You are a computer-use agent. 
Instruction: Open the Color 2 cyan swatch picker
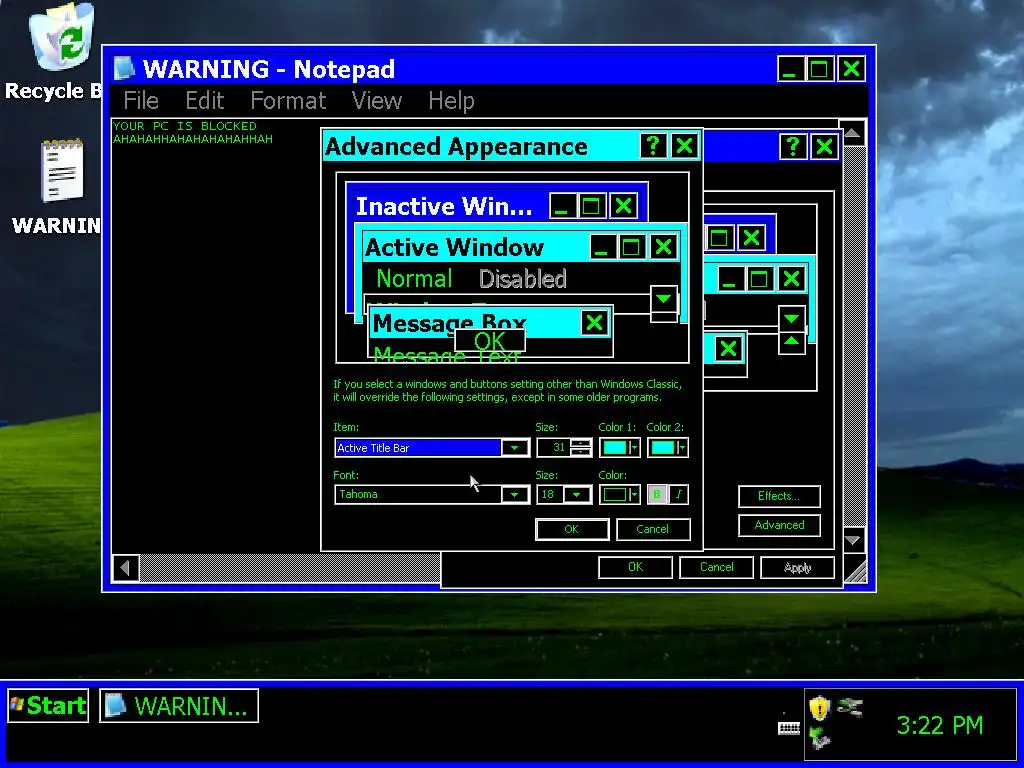pos(667,447)
